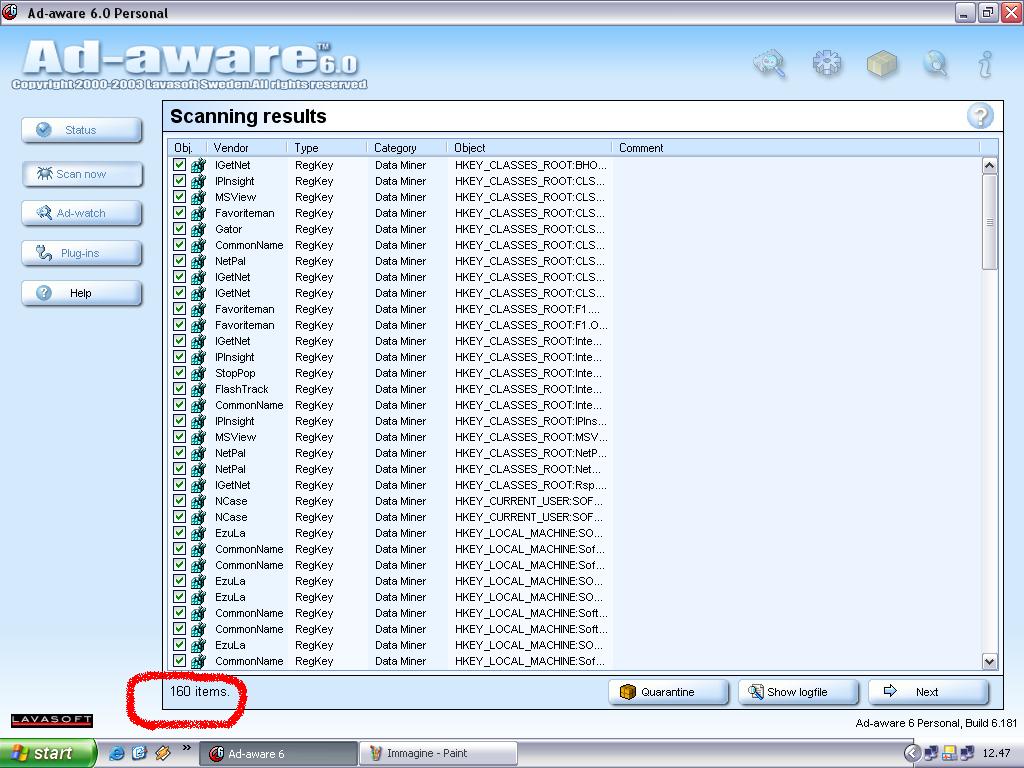Open Help from the sidebar

[x=82, y=293]
